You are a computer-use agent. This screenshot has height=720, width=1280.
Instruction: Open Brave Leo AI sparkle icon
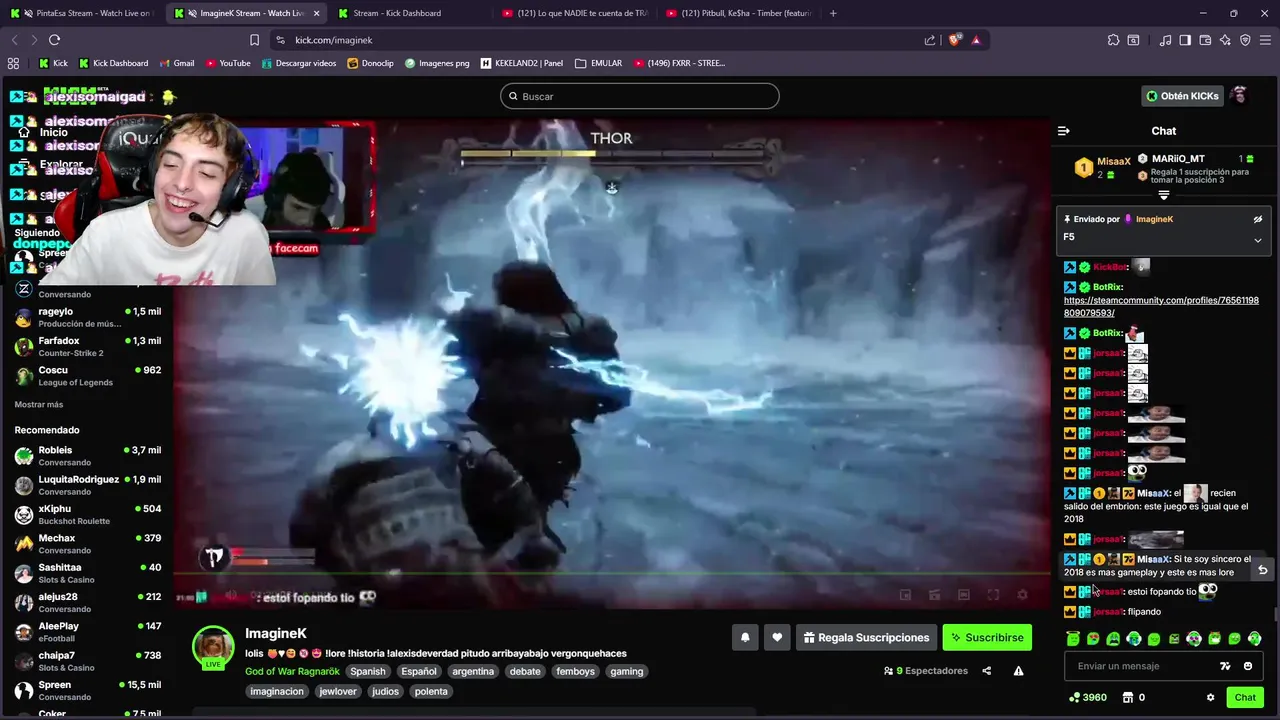pyautogui.click(x=1225, y=40)
